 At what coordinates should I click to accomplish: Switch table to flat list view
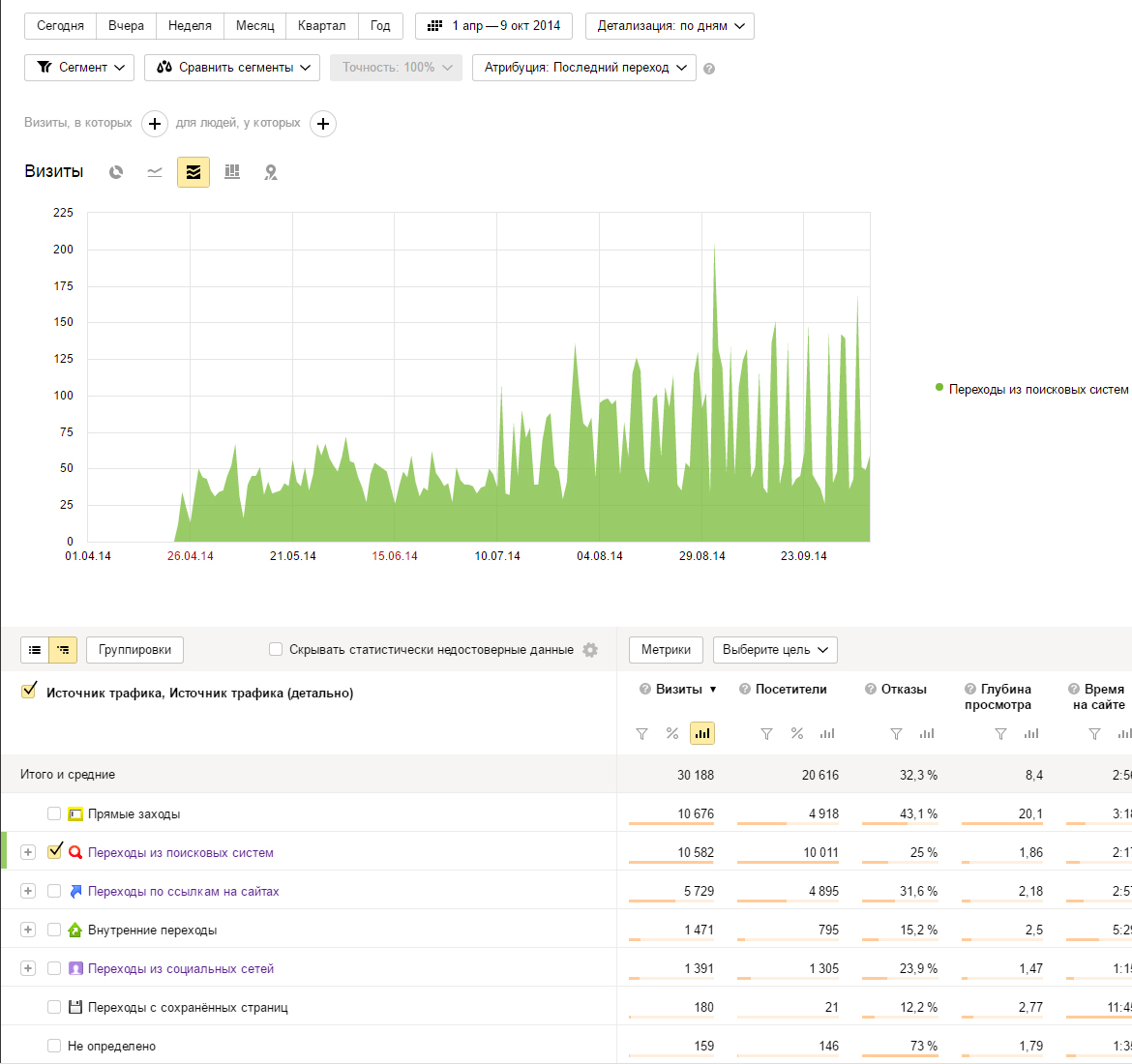(35, 650)
